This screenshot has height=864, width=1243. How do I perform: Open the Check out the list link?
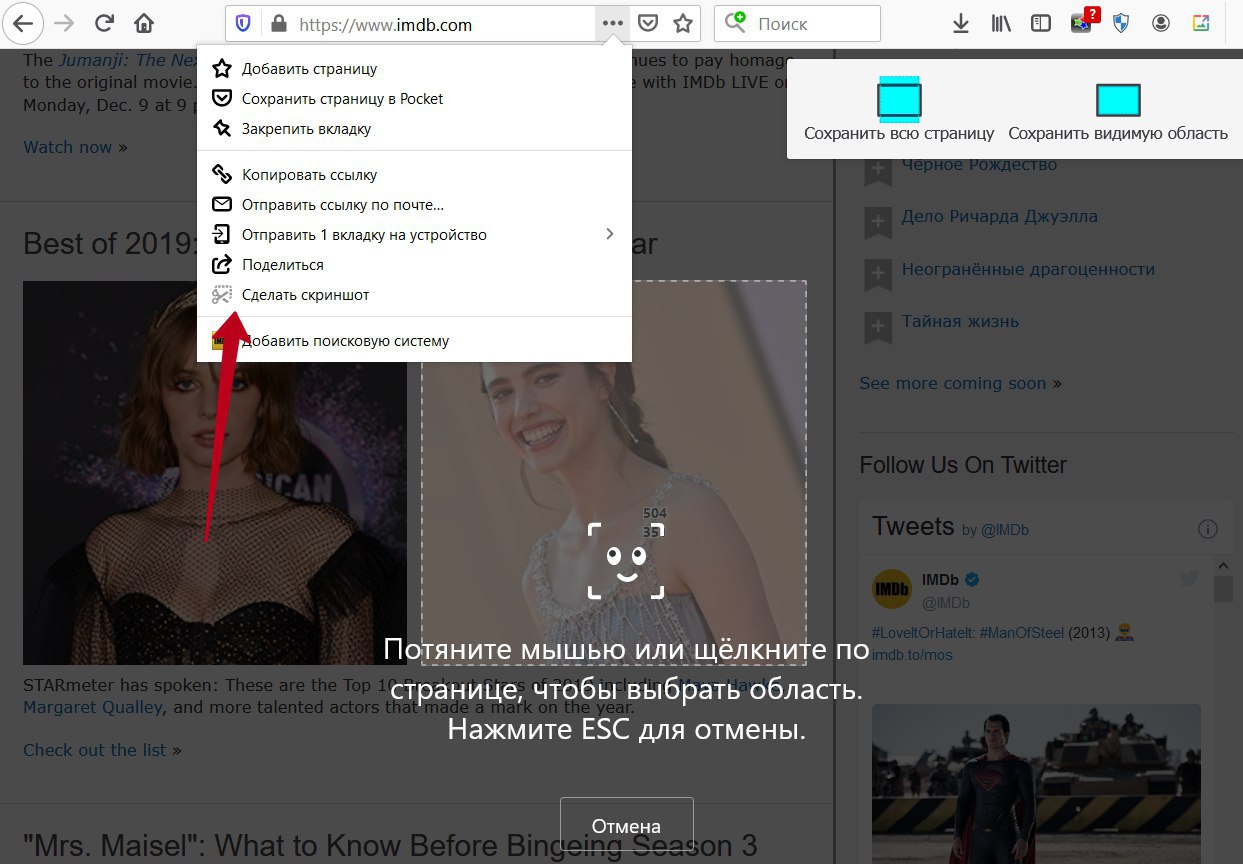(95, 750)
